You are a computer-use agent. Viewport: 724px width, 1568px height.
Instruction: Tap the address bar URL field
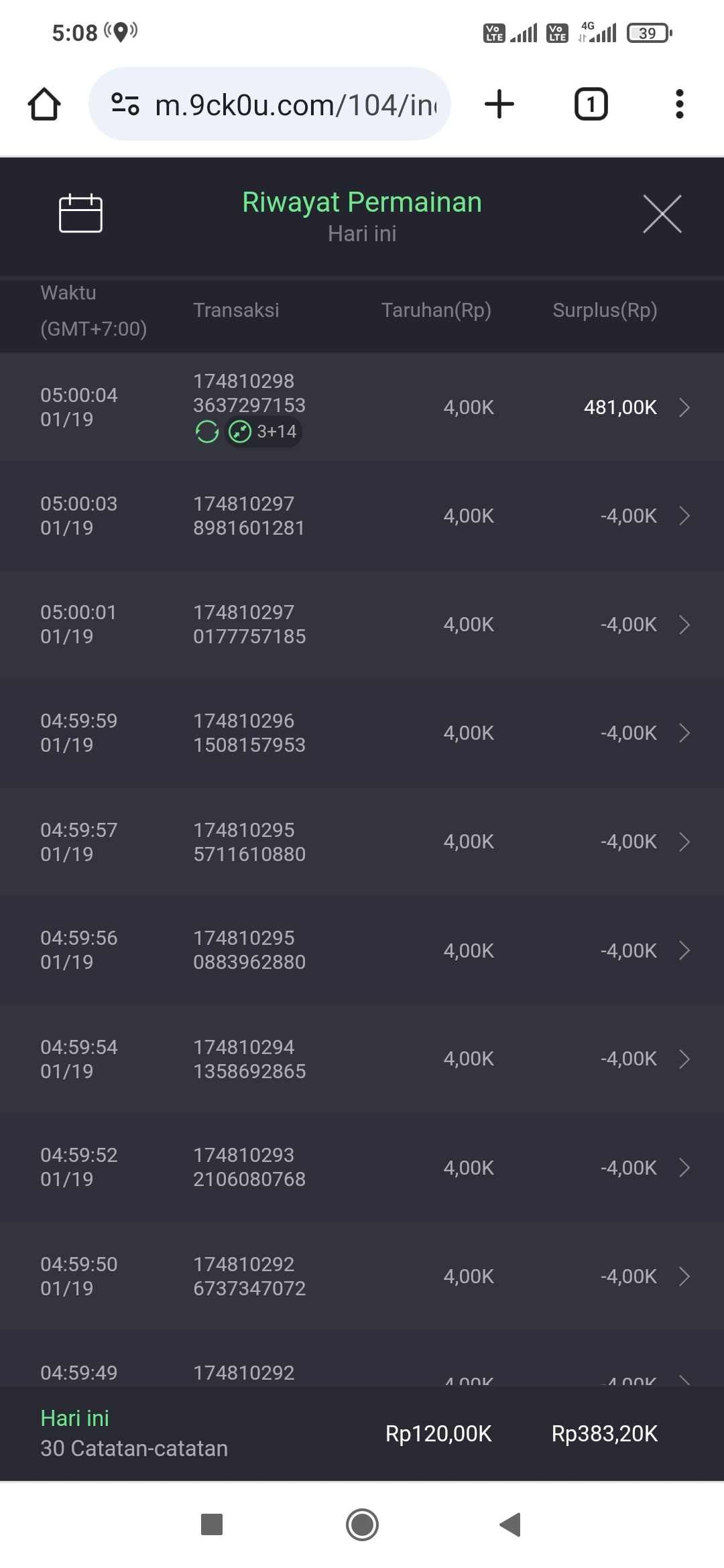pos(295,105)
